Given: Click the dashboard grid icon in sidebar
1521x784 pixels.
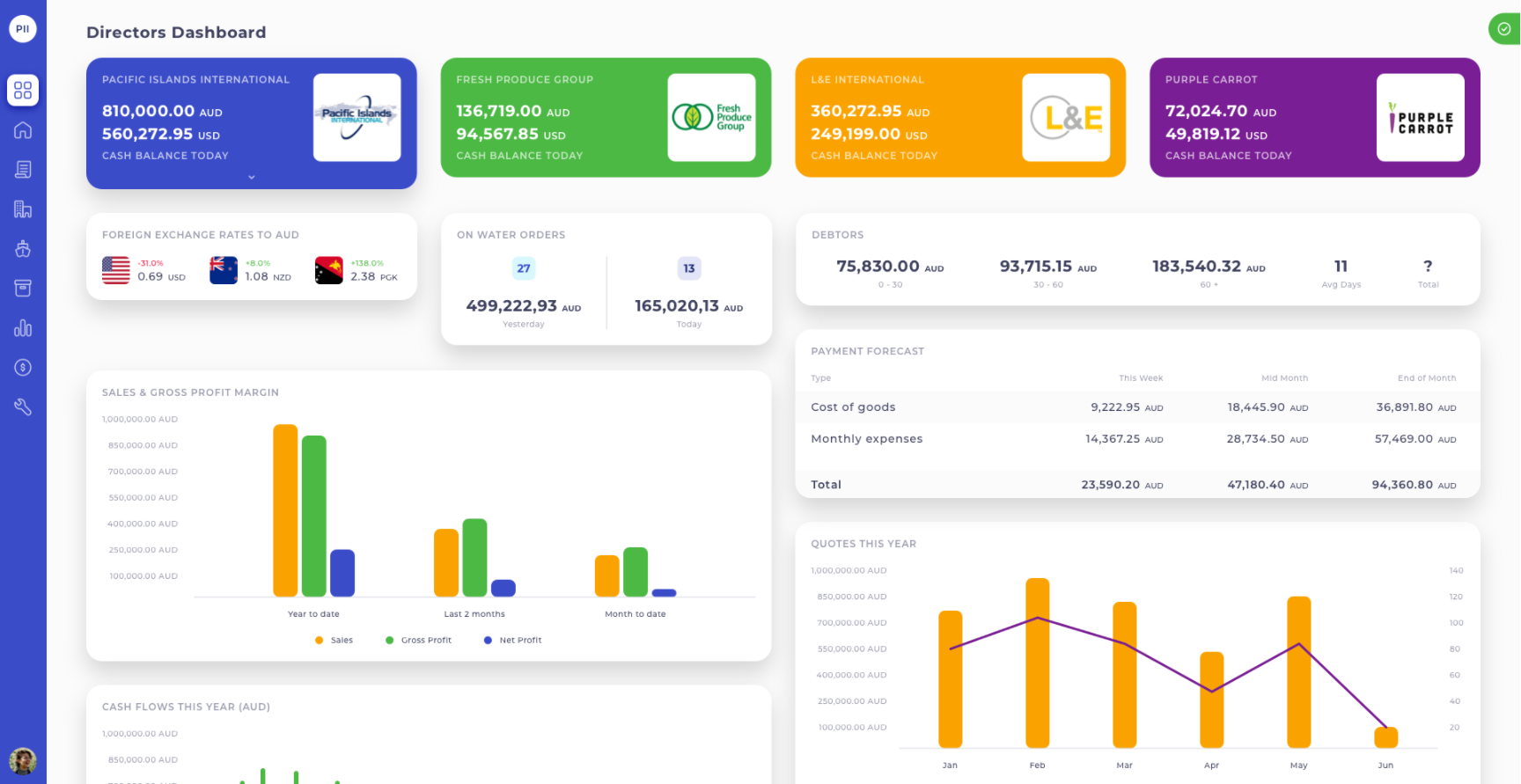Looking at the screenshot, I should 23,91.
